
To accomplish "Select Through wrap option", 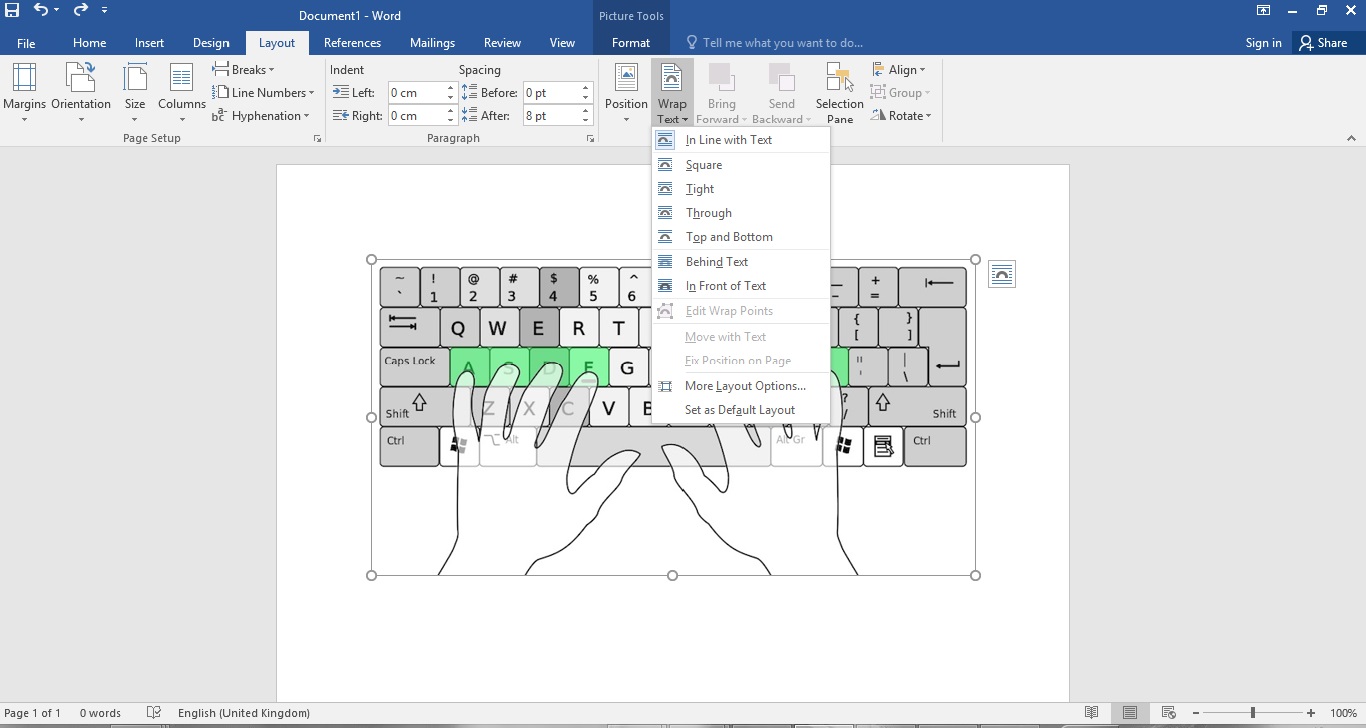I will point(741,213).
